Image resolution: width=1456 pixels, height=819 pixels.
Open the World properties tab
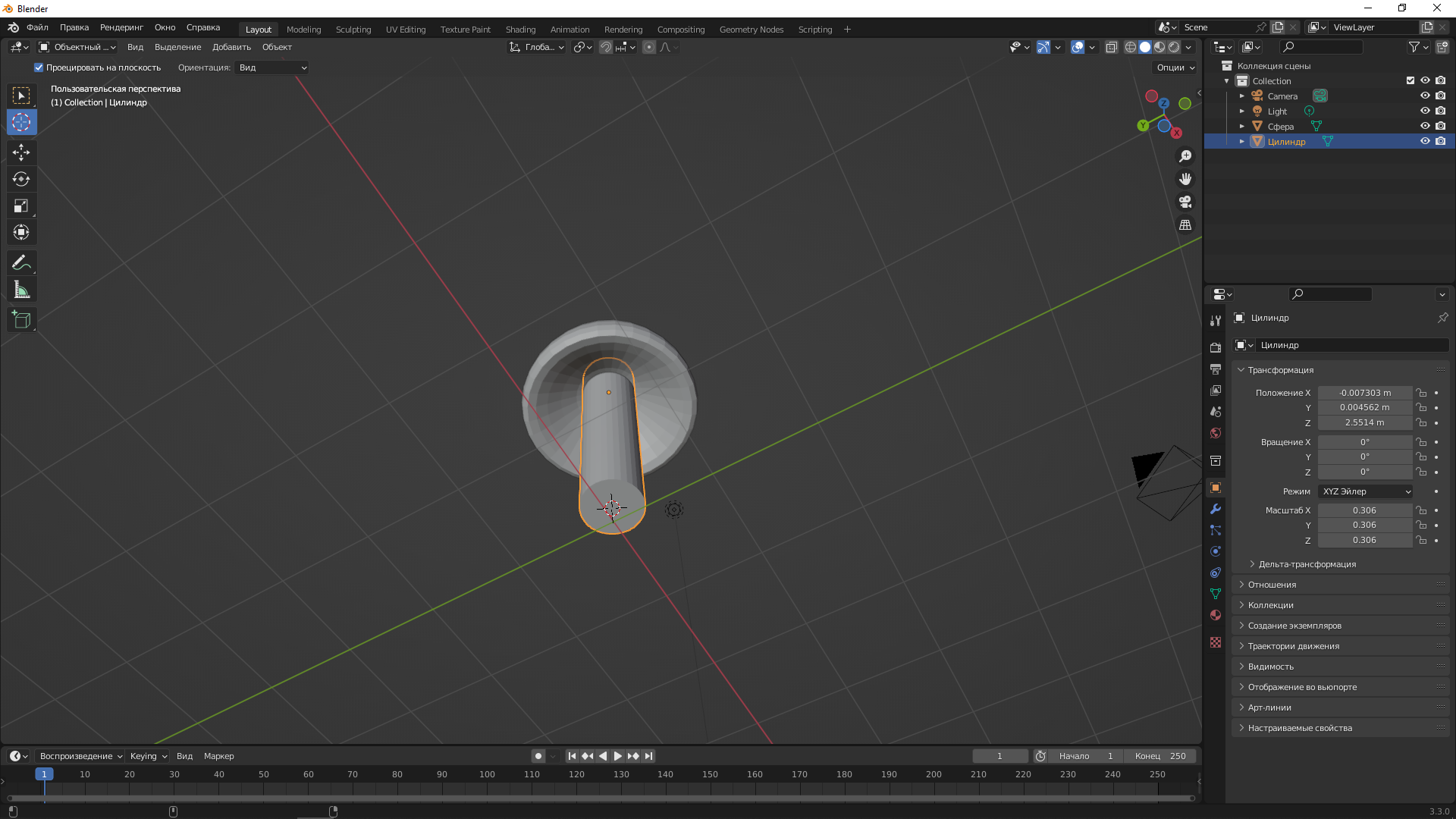pos(1216,433)
